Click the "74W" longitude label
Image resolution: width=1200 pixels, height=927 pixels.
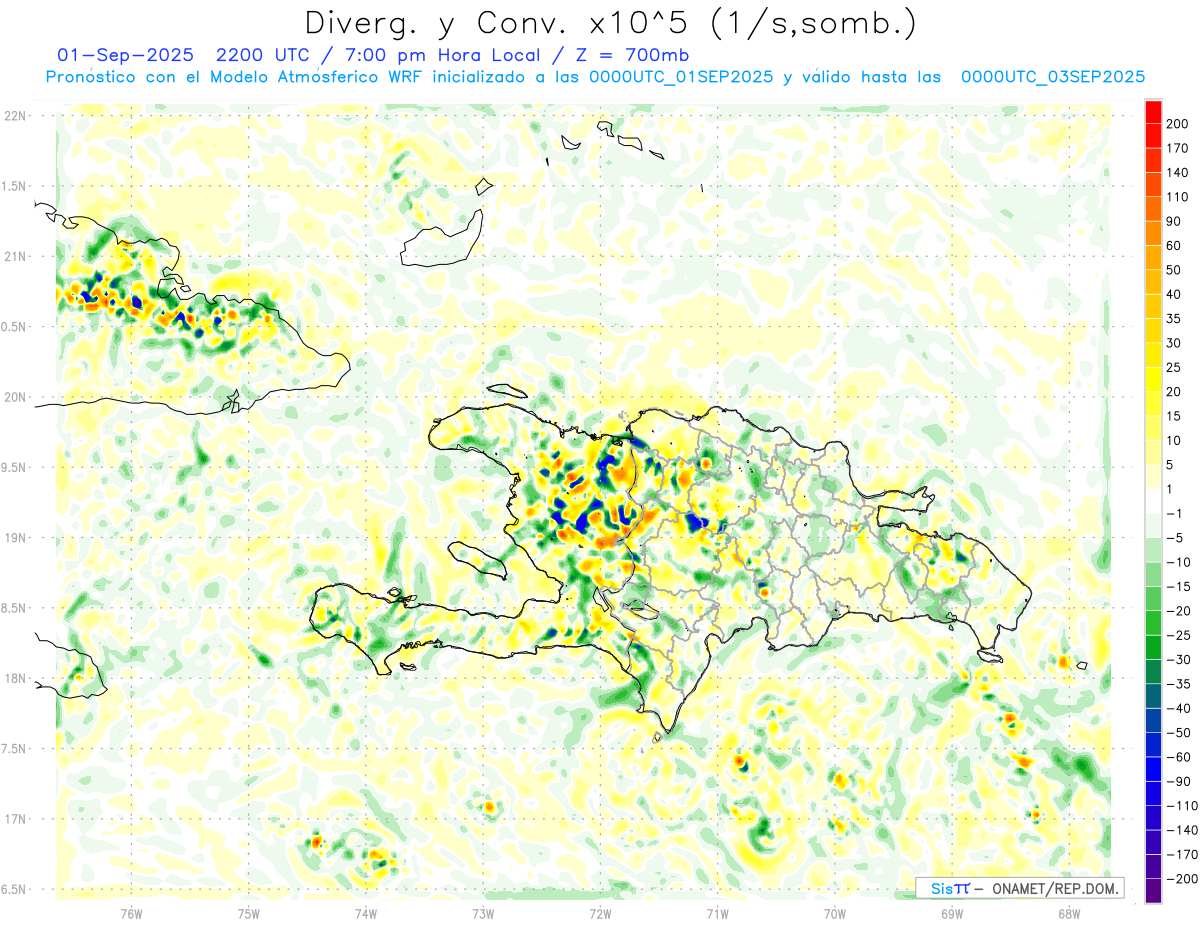pyautogui.click(x=366, y=913)
